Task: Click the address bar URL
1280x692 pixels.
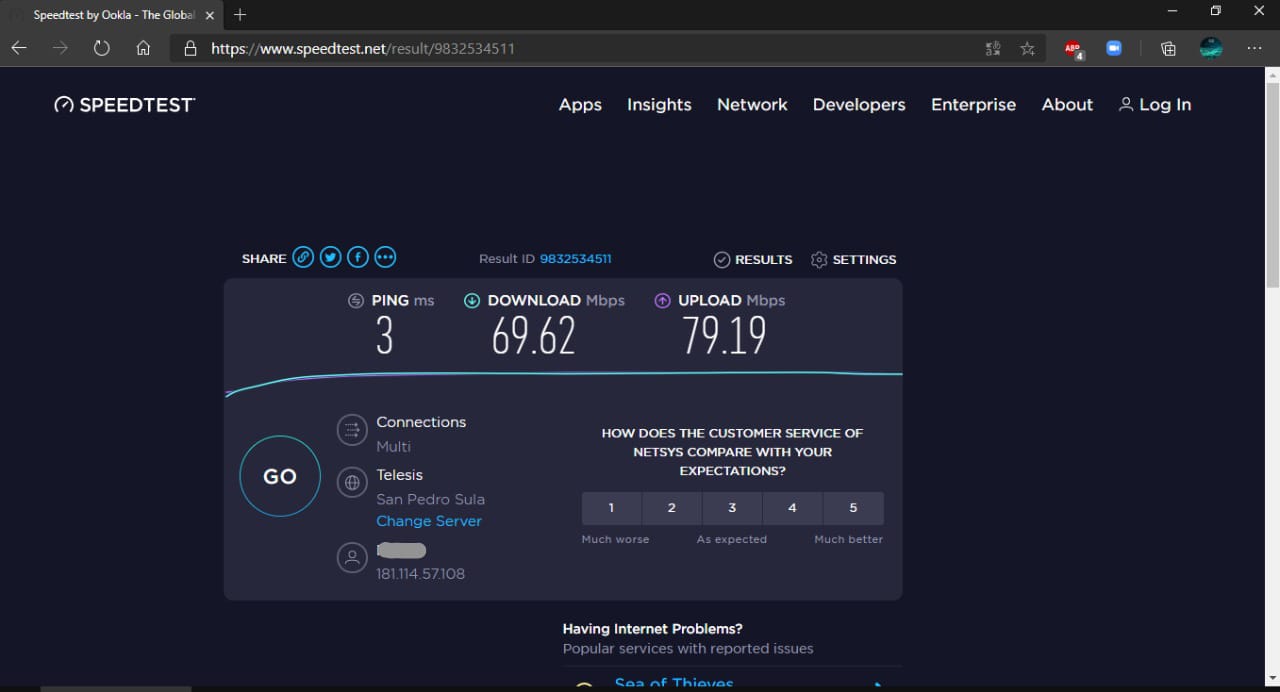Action: click(363, 48)
